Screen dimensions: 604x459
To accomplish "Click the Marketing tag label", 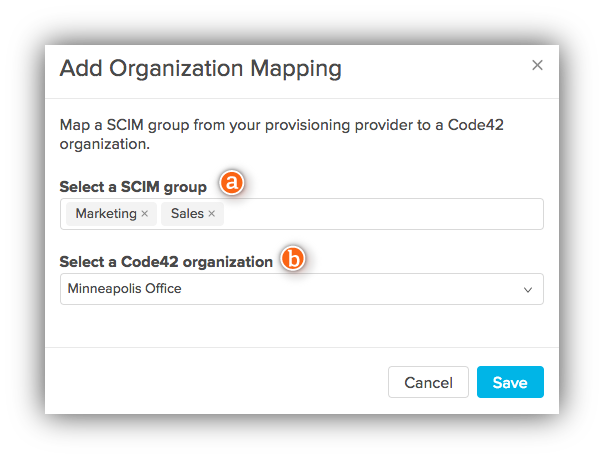I will coord(106,213).
